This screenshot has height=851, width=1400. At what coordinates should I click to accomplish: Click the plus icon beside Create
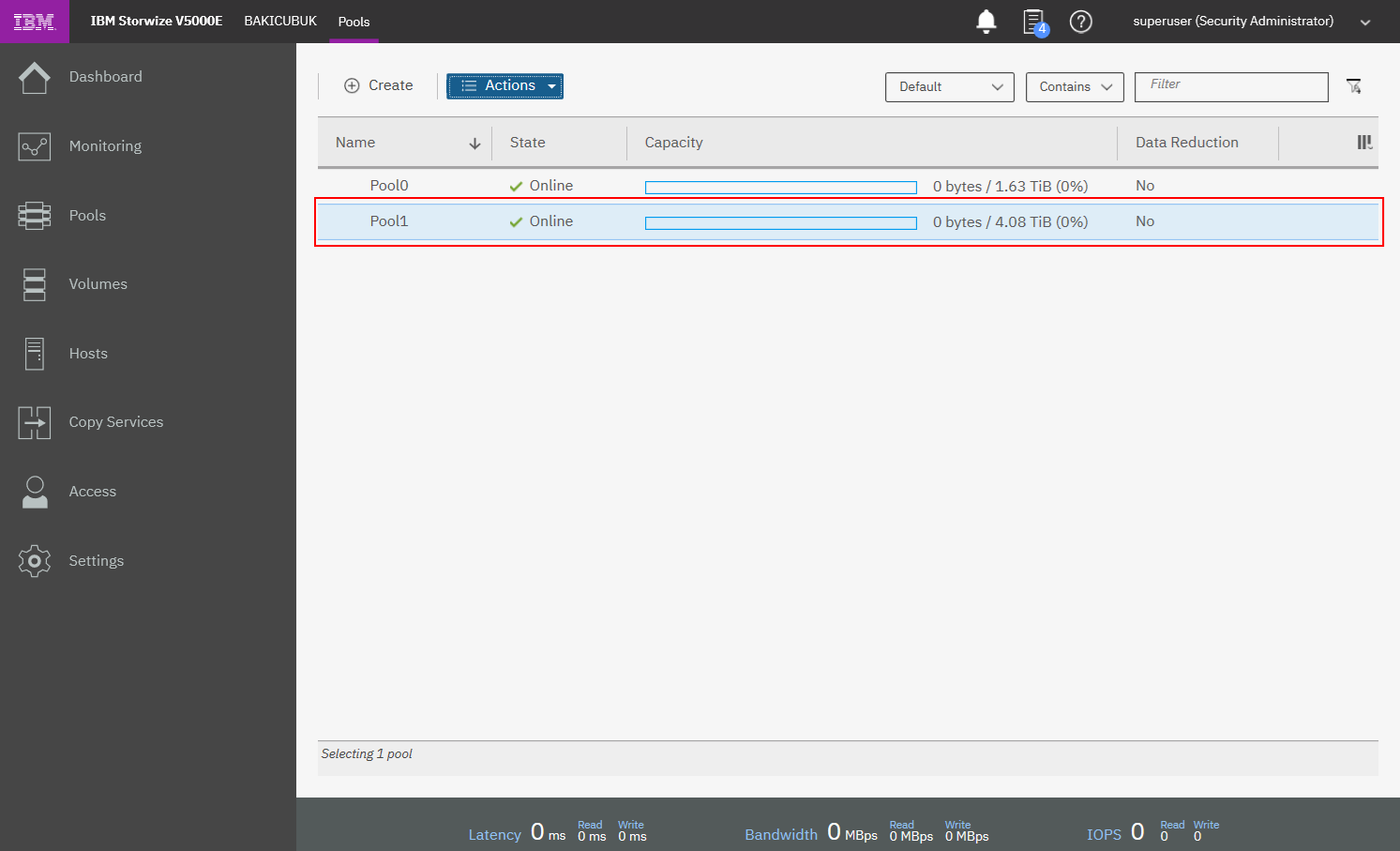click(352, 85)
